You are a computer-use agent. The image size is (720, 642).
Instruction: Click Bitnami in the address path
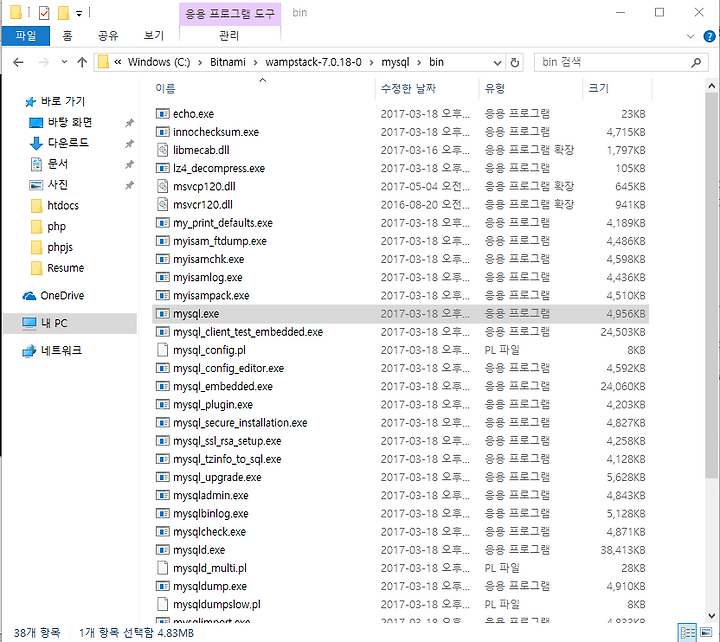[x=228, y=62]
